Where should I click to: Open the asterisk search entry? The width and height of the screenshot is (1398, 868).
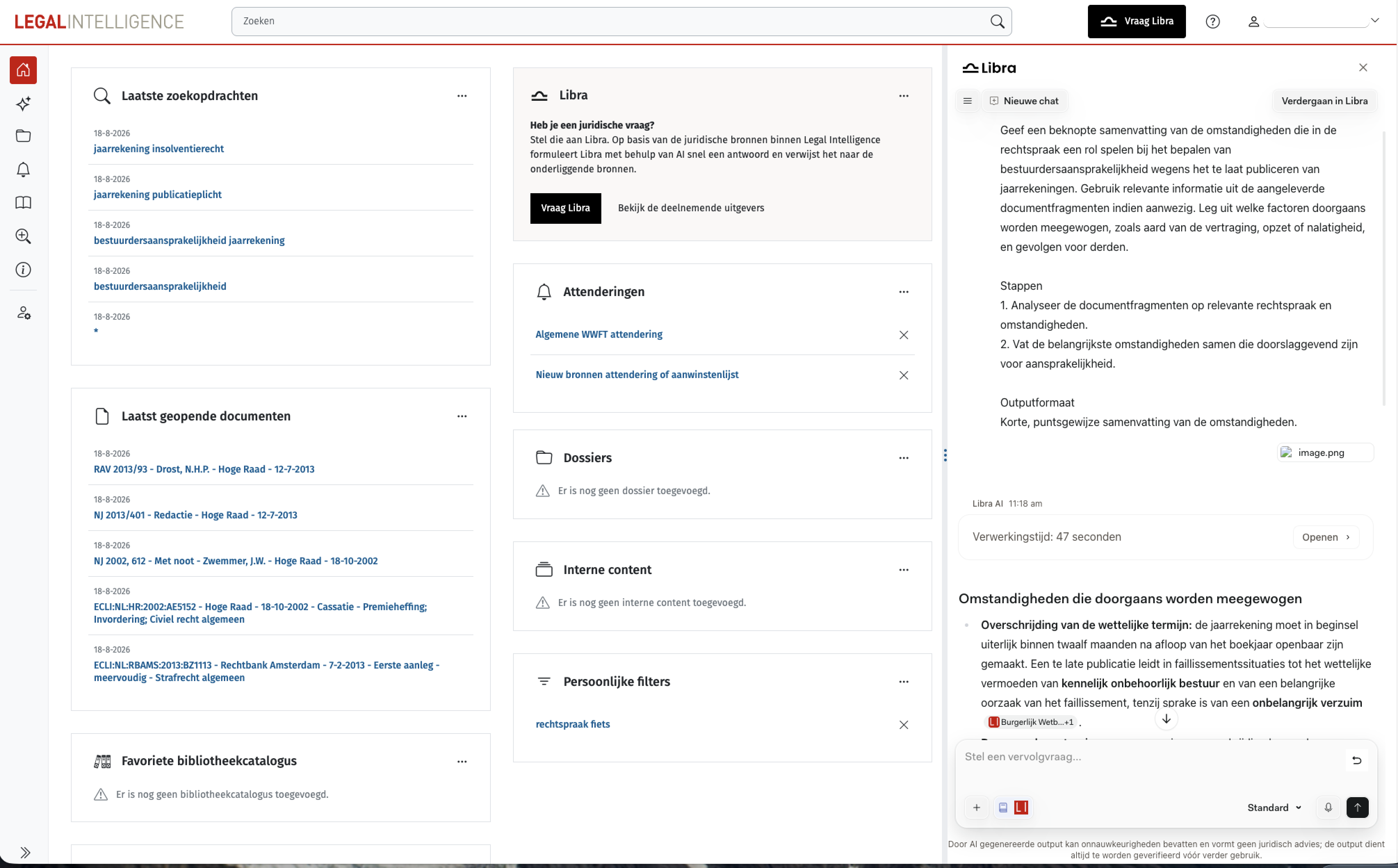(x=96, y=331)
